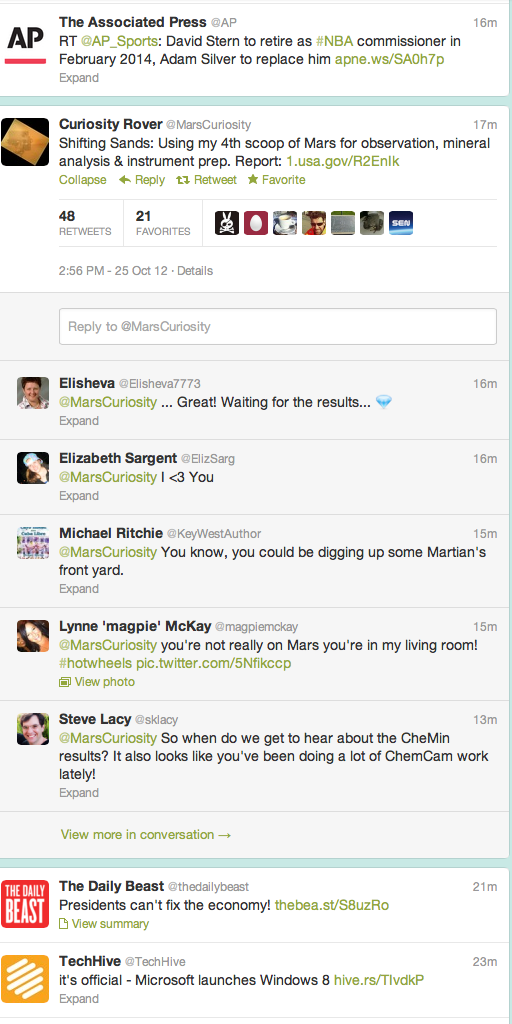Collapse the Curiosity Rover tweet
This screenshot has width=512, height=1024.
[82, 180]
